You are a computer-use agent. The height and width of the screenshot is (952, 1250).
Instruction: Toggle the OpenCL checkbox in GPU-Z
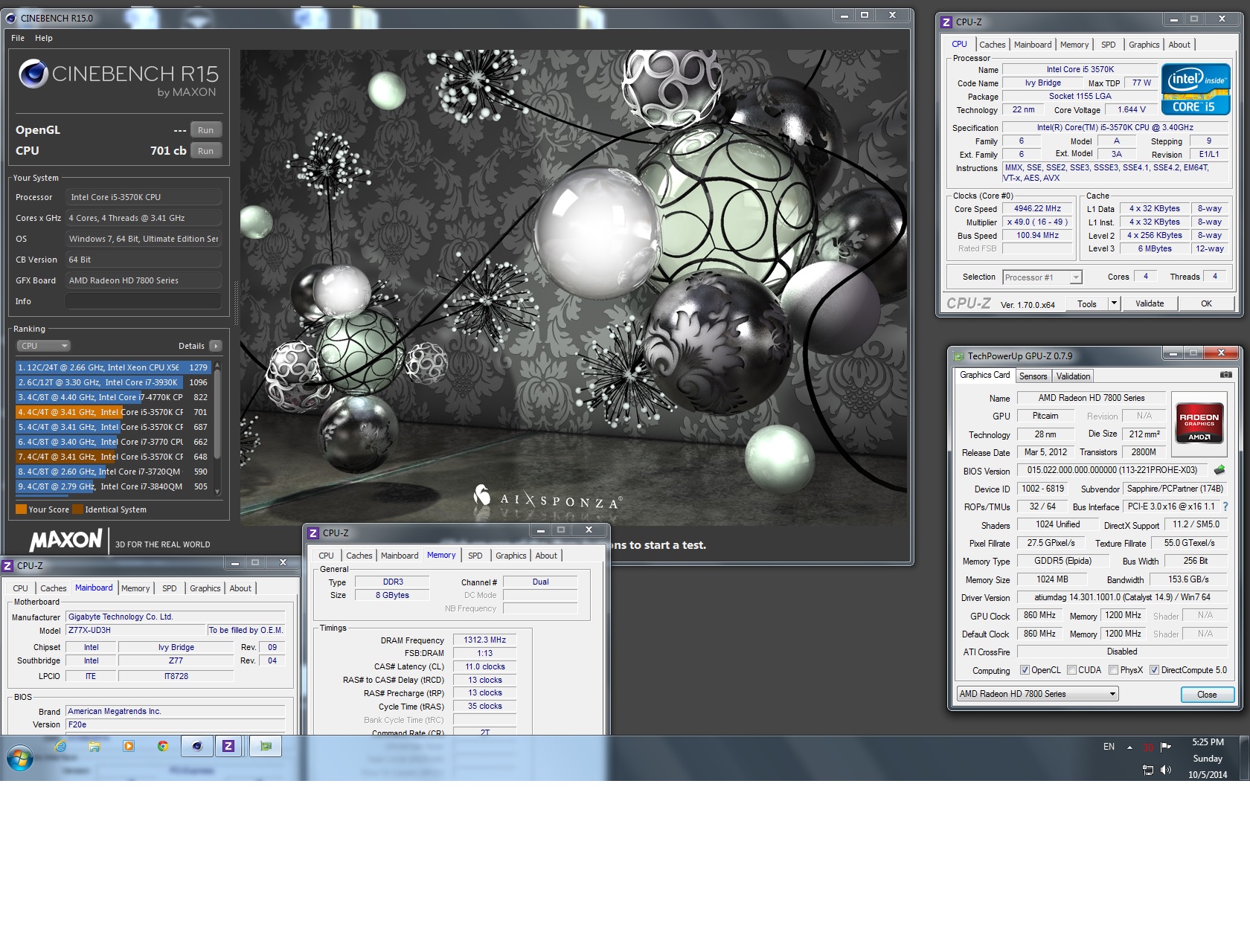click(1025, 670)
